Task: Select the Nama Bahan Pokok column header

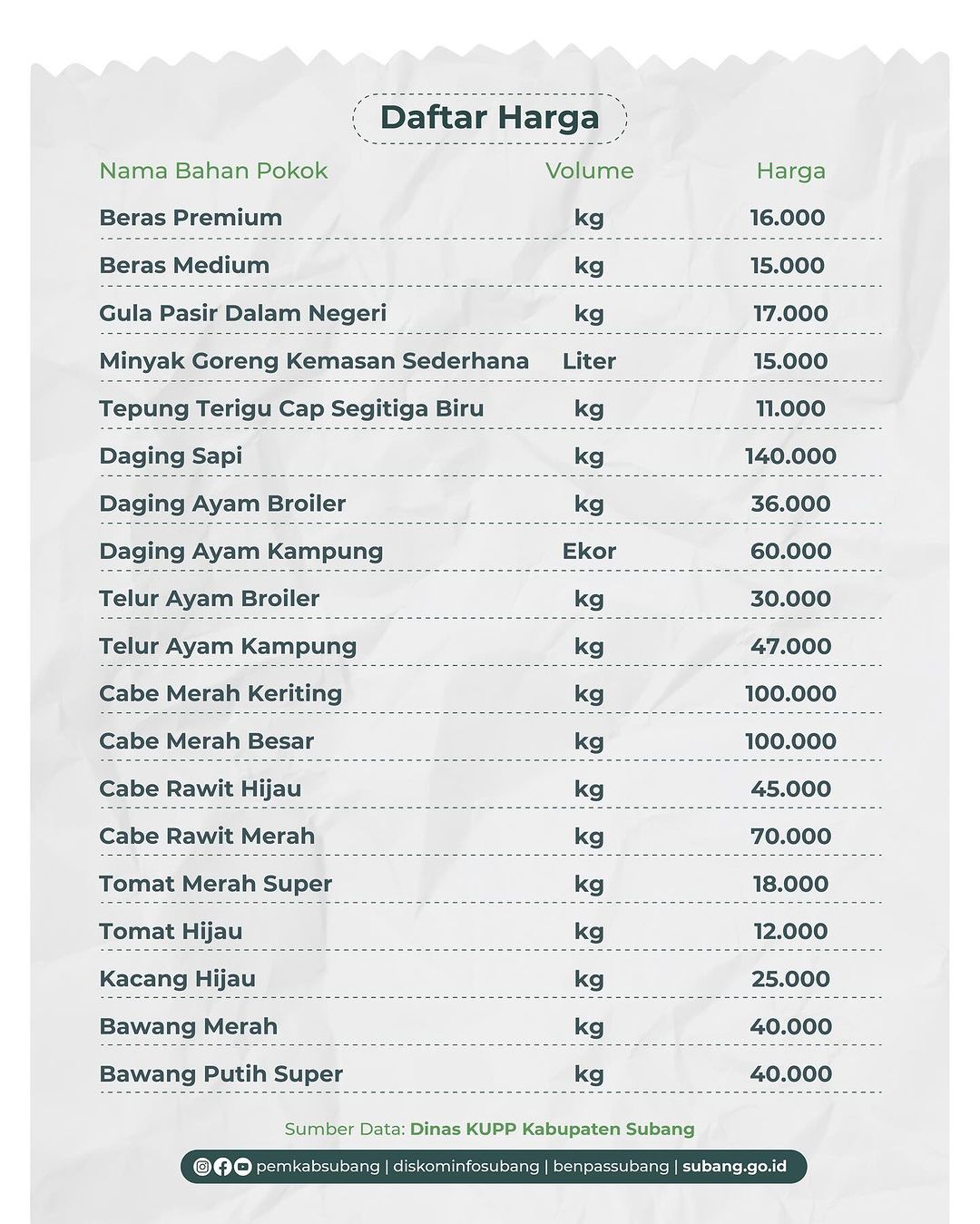Action: coord(213,171)
